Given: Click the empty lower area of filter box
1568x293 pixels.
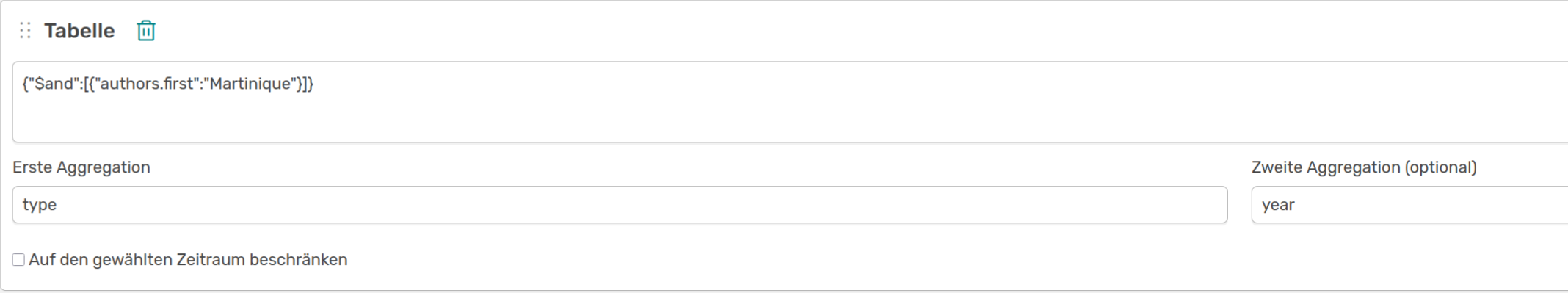Looking at the screenshot, I should click(x=790, y=121).
